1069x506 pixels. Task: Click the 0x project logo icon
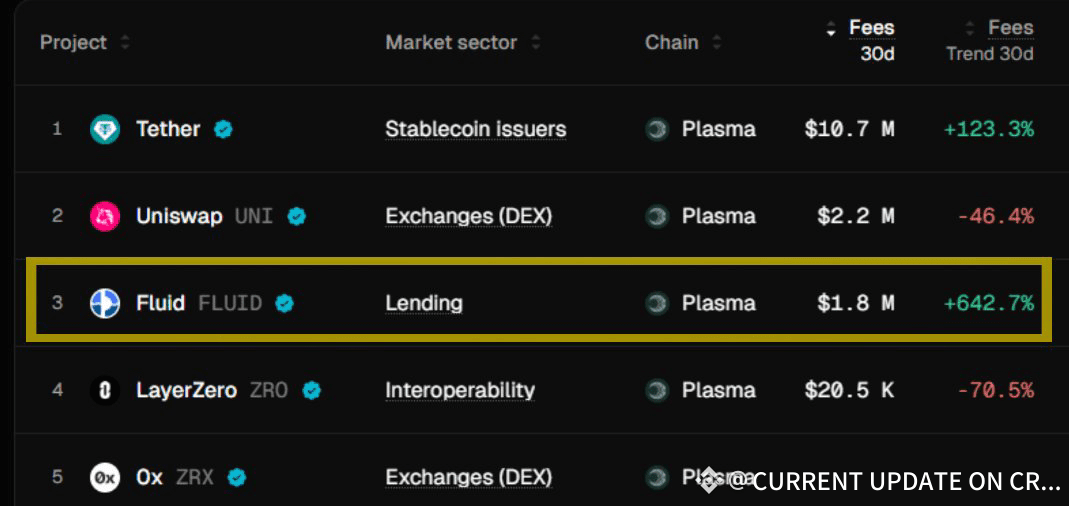pos(105,477)
